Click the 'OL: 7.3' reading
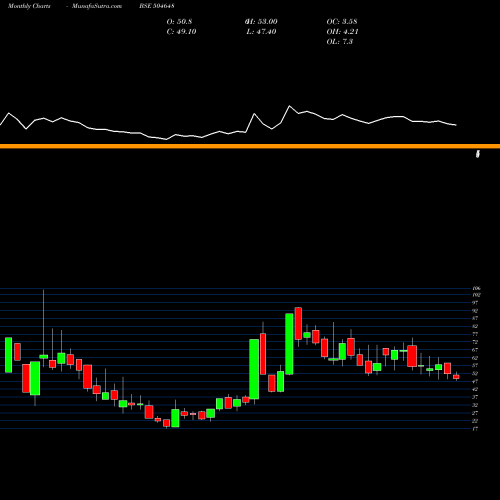 [x=340, y=42]
